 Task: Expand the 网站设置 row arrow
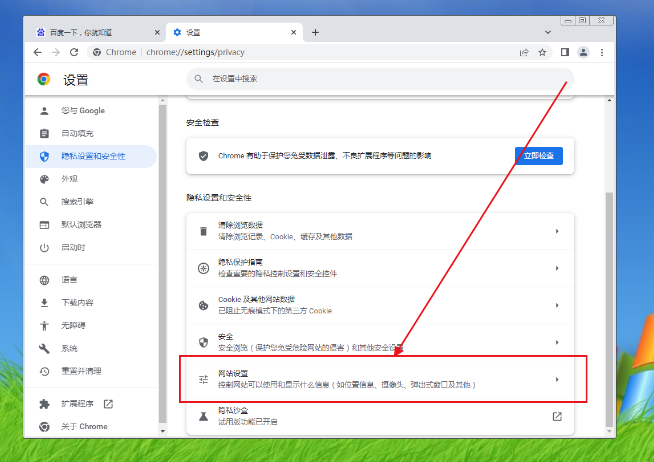[557, 379]
